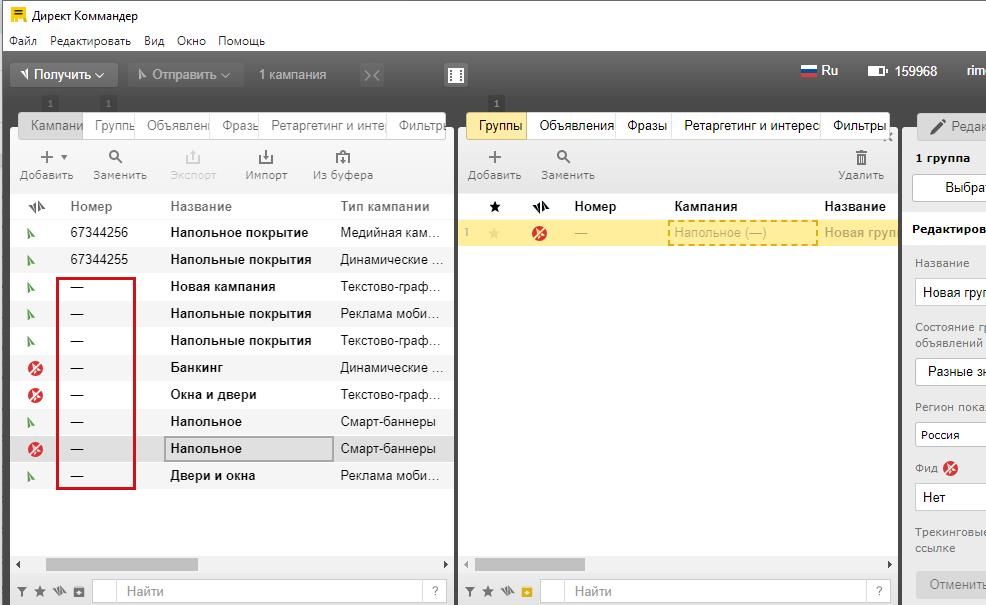Open the Окно menu

(x=191, y=41)
